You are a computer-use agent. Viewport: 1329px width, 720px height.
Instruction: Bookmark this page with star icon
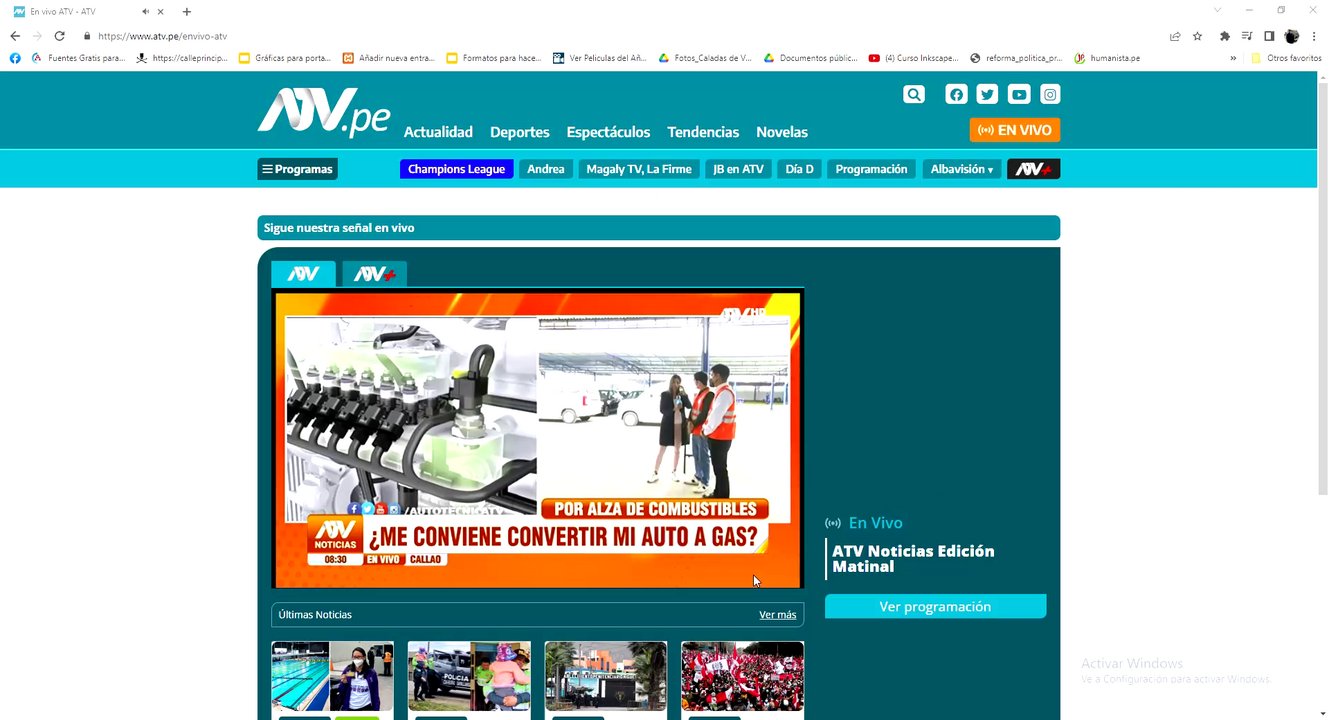1197,36
